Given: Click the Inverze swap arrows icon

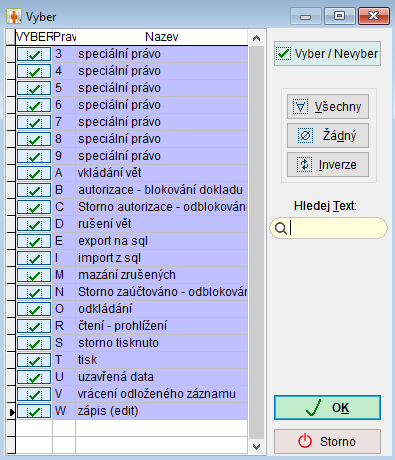Looking at the screenshot, I should (x=304, y=165).
